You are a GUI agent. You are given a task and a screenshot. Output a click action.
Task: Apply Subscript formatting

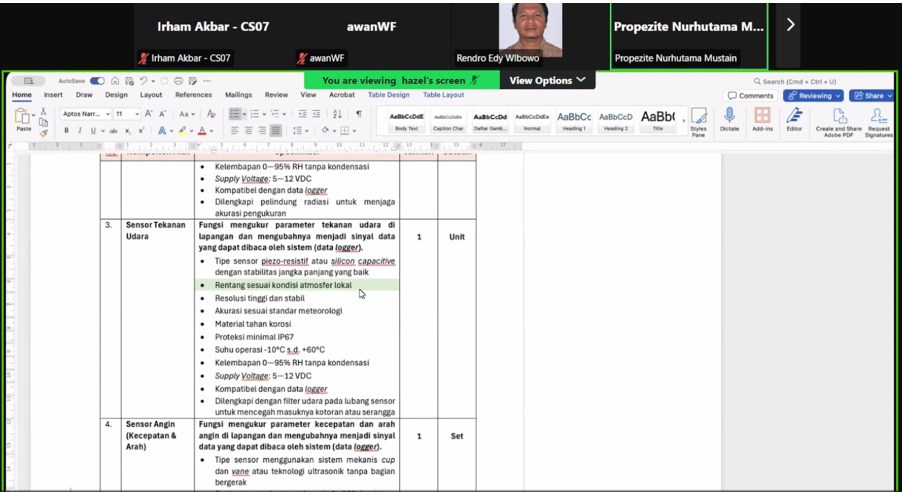click(x=128, y=131)
